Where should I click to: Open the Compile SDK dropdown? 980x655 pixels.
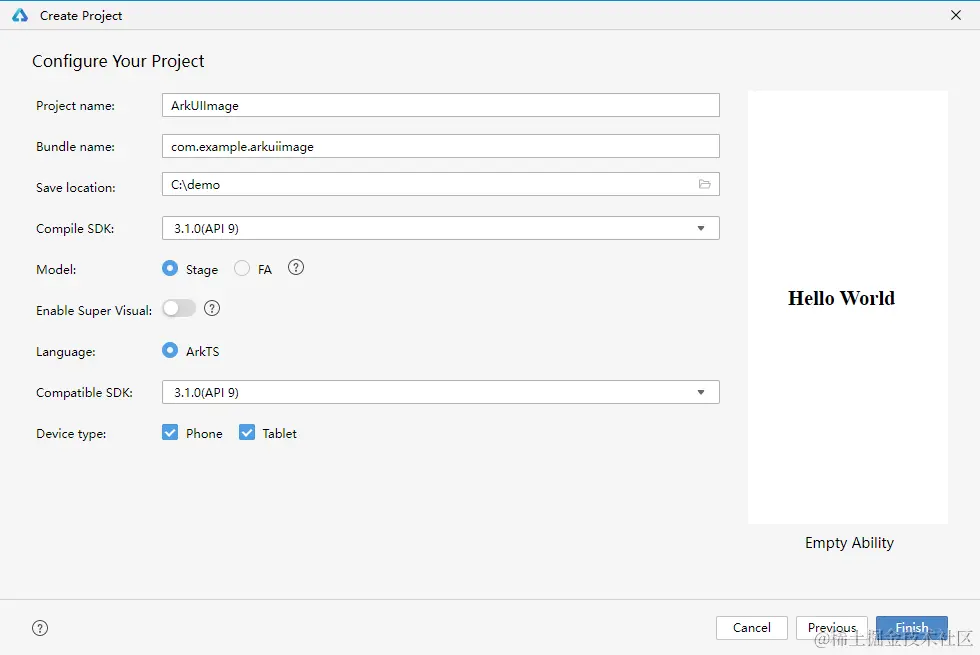click(x=441, y=228)
